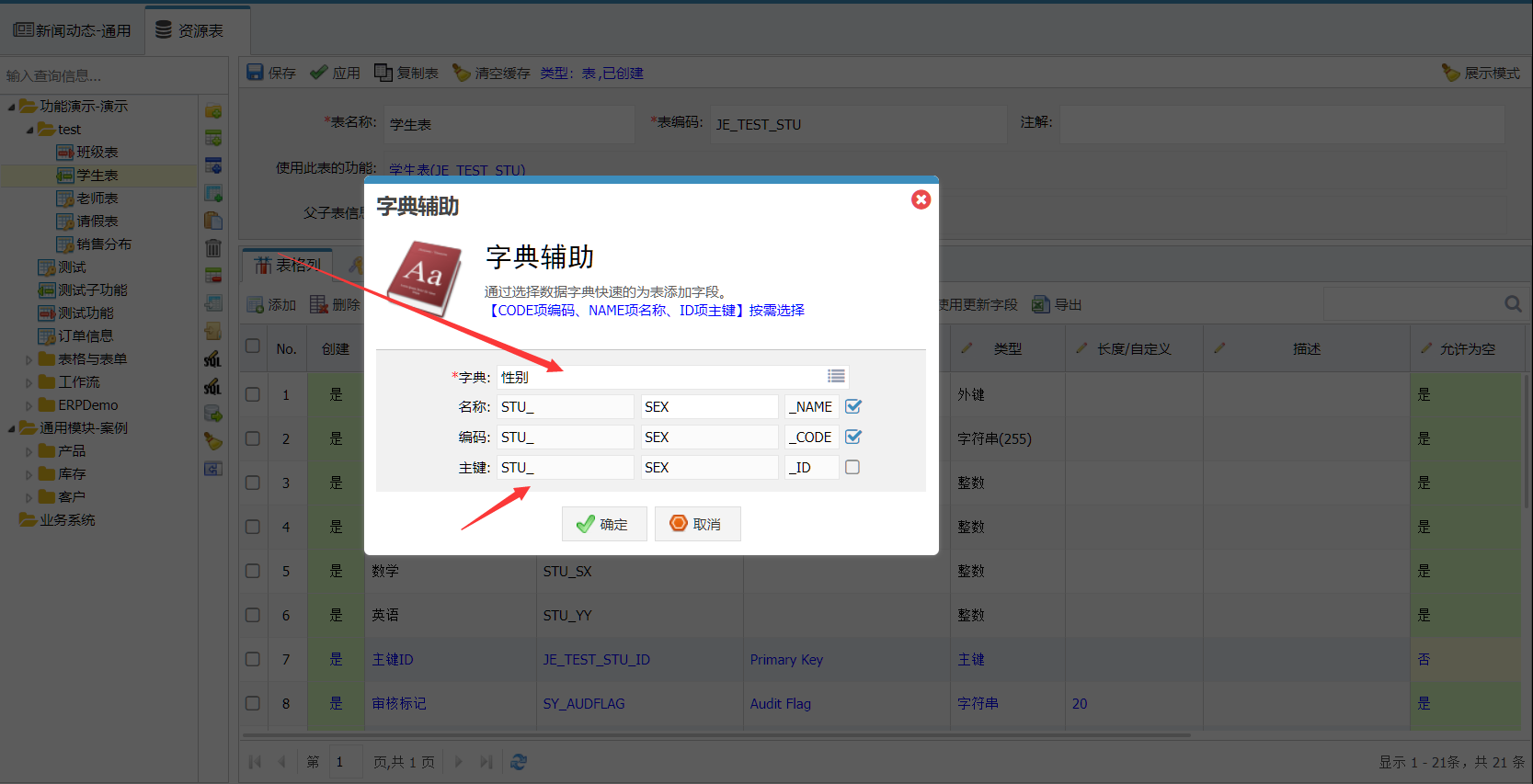Screen dimensions: 1533x784
Task: Click the search magnifier icon in grid toolbar
Action: pos(1513,303)
